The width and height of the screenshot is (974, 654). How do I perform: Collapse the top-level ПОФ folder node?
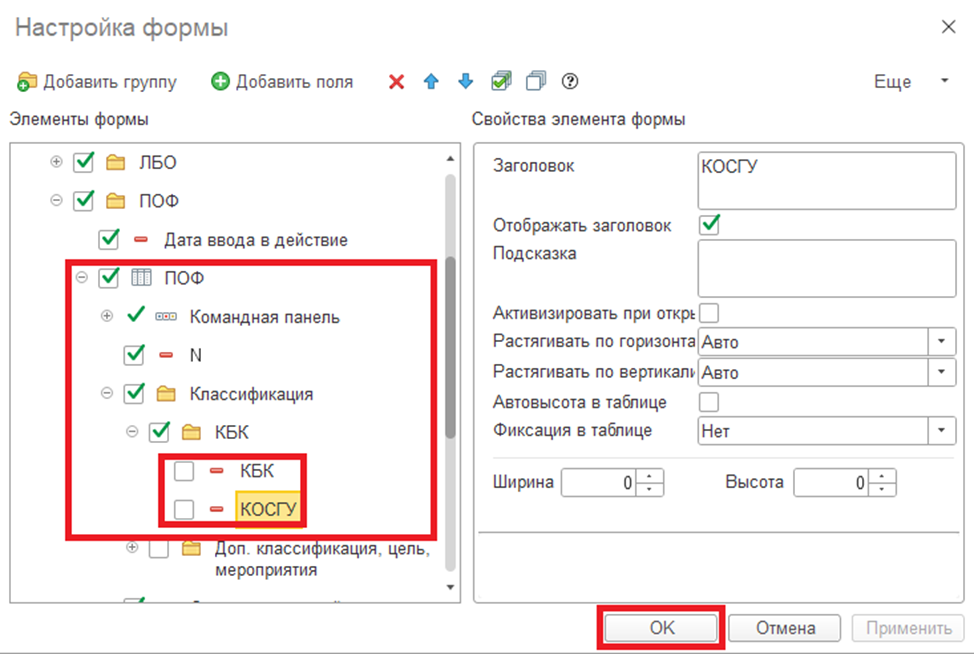tap(57, 201)
